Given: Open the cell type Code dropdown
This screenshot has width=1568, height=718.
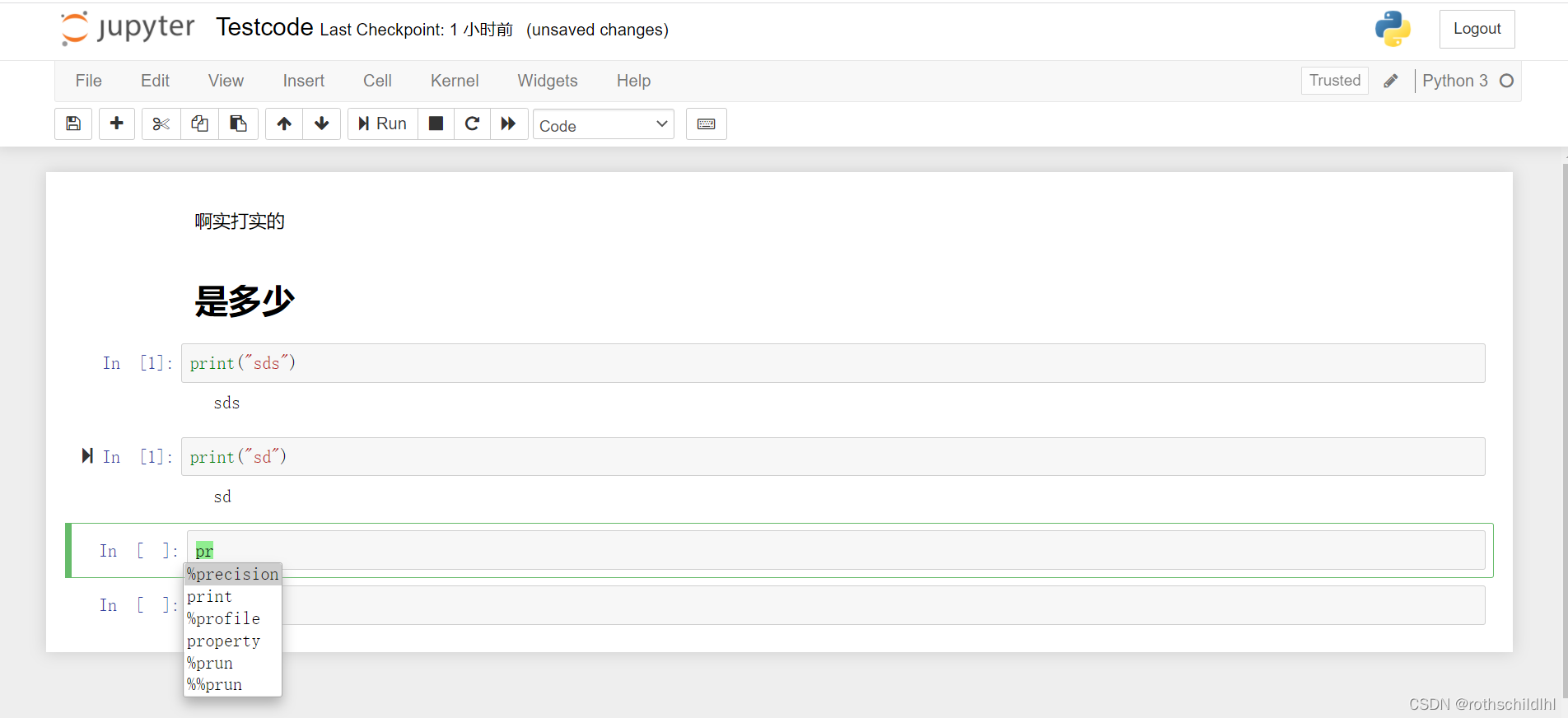Looking at the screenshot, I should [x=604, y=124].
